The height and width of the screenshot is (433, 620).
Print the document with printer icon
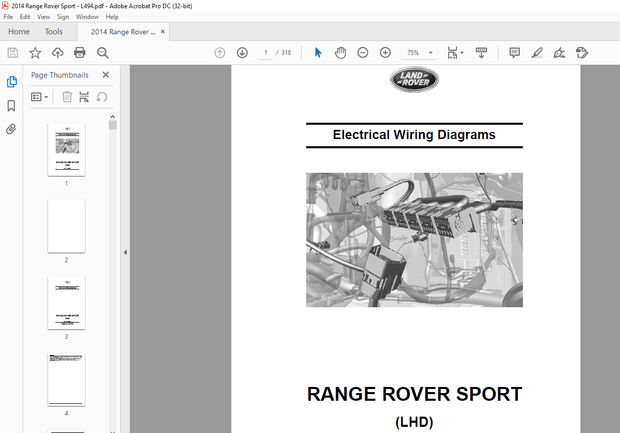coord(79,52)
